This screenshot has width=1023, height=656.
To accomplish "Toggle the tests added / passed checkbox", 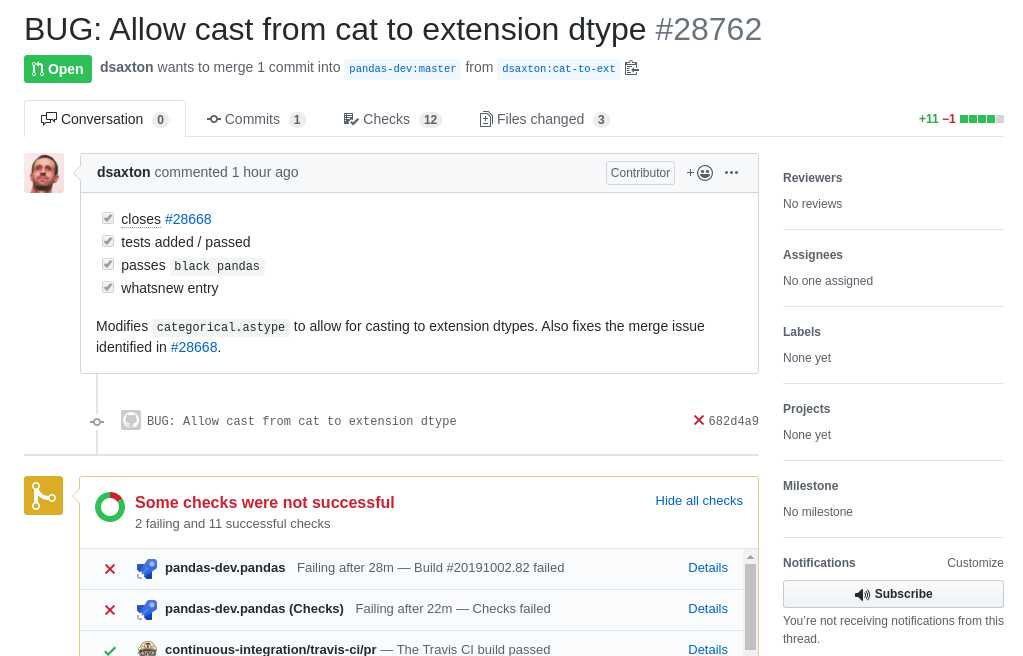I will pos(107,241).
